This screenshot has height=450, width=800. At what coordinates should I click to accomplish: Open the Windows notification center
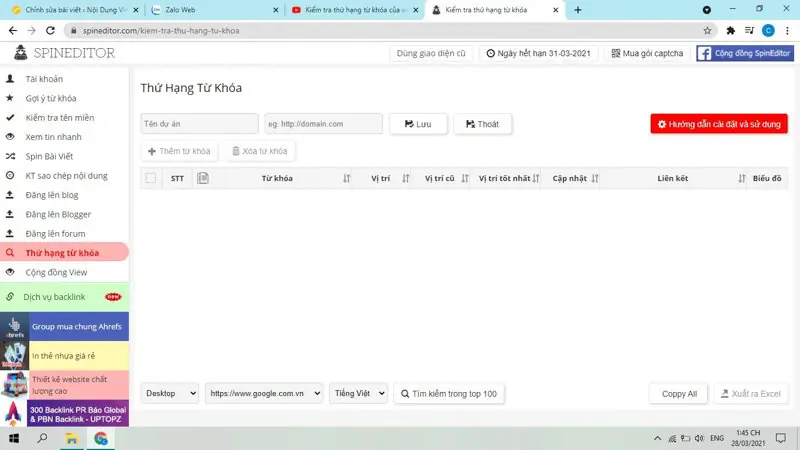click(x=781, y=438)
